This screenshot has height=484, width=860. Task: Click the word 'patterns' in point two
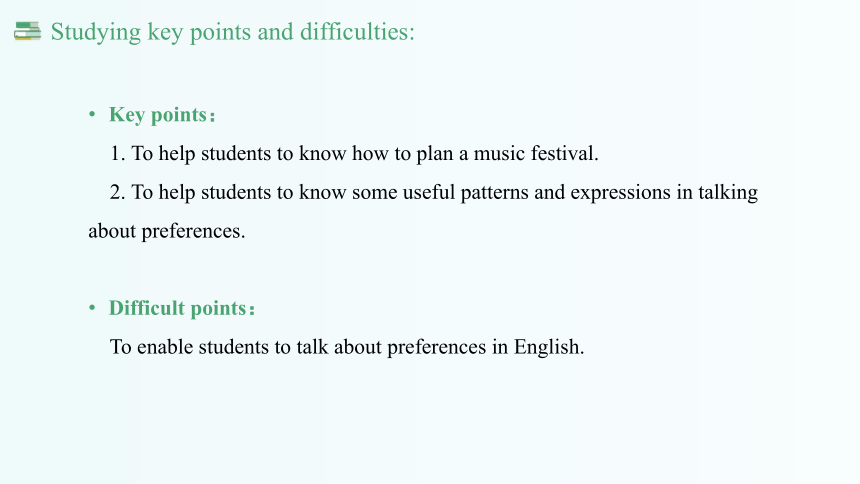(x=494, y=193)
